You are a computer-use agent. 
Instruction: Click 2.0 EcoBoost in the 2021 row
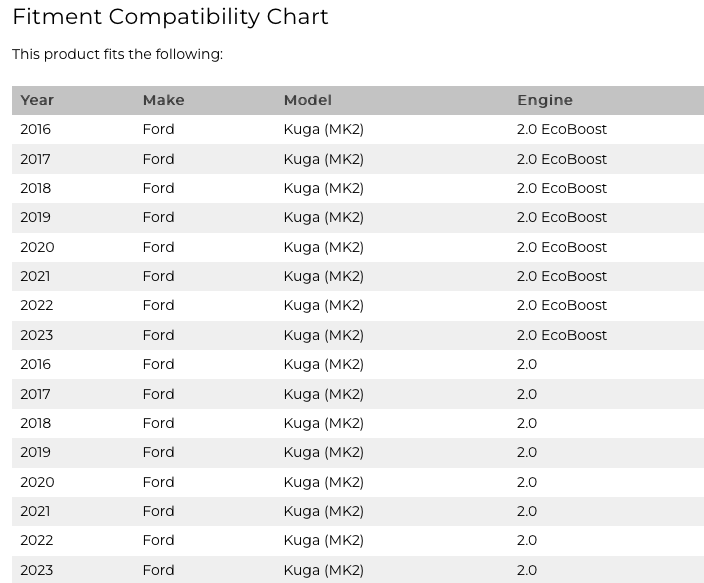tap(562, 276)
